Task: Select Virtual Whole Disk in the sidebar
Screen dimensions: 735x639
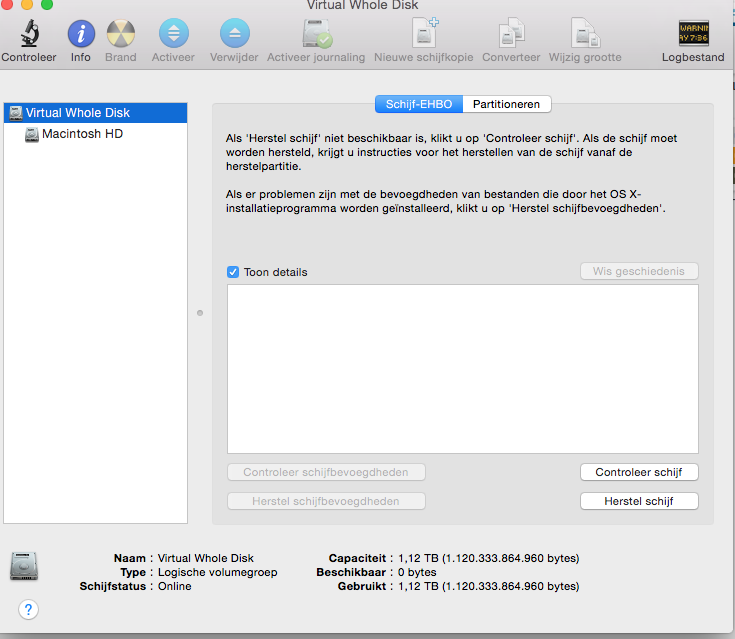Action: 96,113
